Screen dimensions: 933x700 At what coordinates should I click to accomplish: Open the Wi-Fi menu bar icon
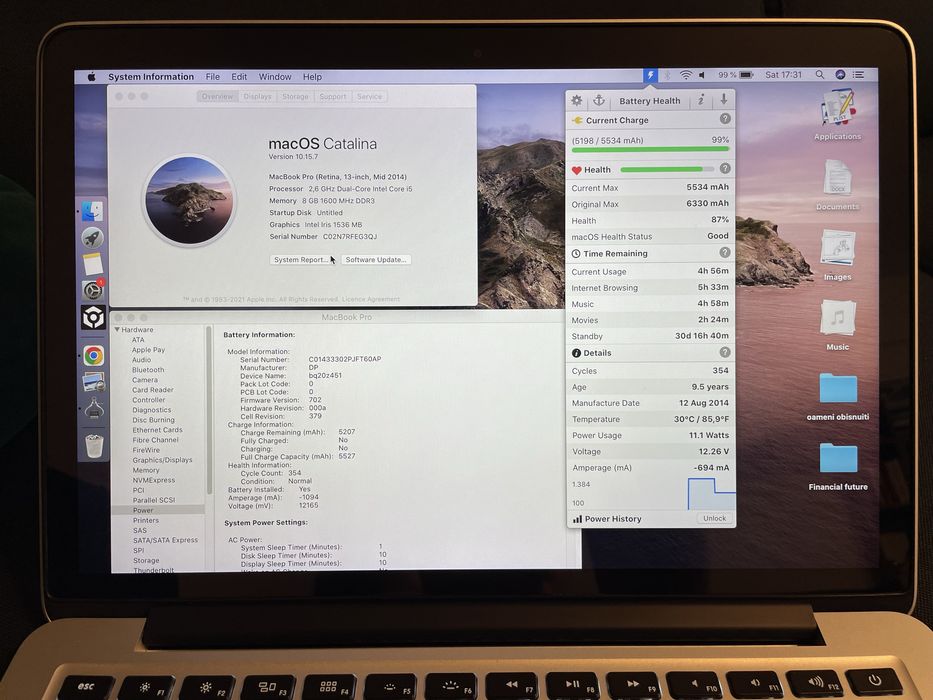tap(686, 75)
